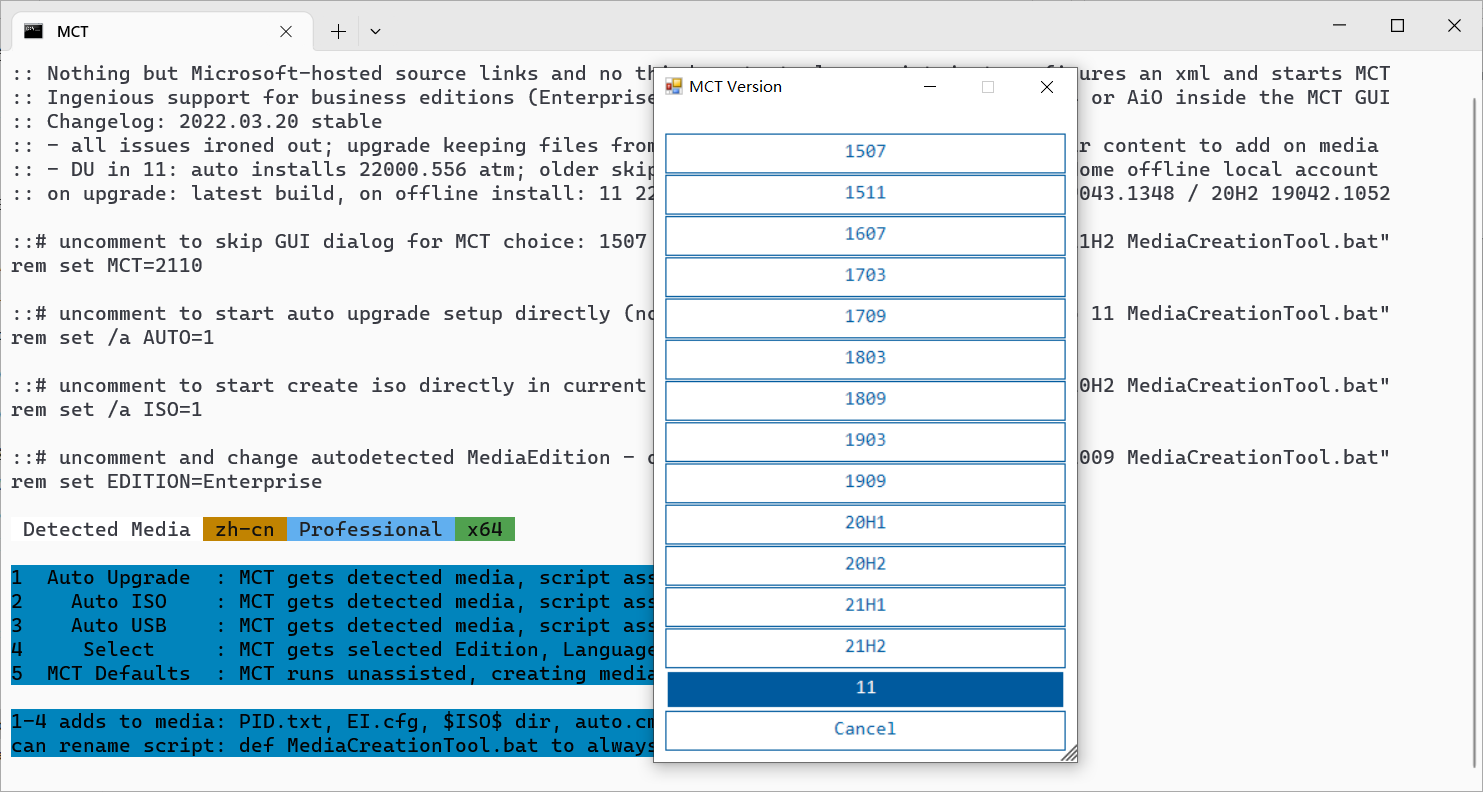This screenshot has width=1483, height=792.
Task: Select the 1809 version button
Action: click(x=865, y=399)
